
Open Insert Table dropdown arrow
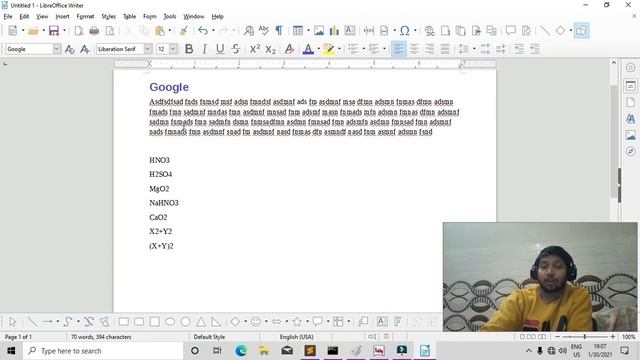[308, 31]
